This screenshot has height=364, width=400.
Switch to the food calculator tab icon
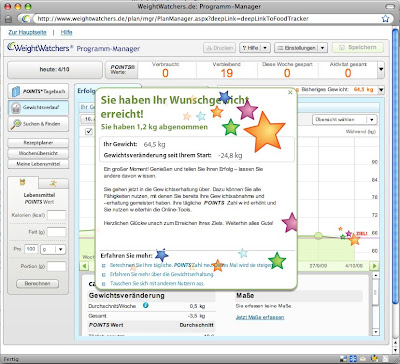[x=23, y=182]
